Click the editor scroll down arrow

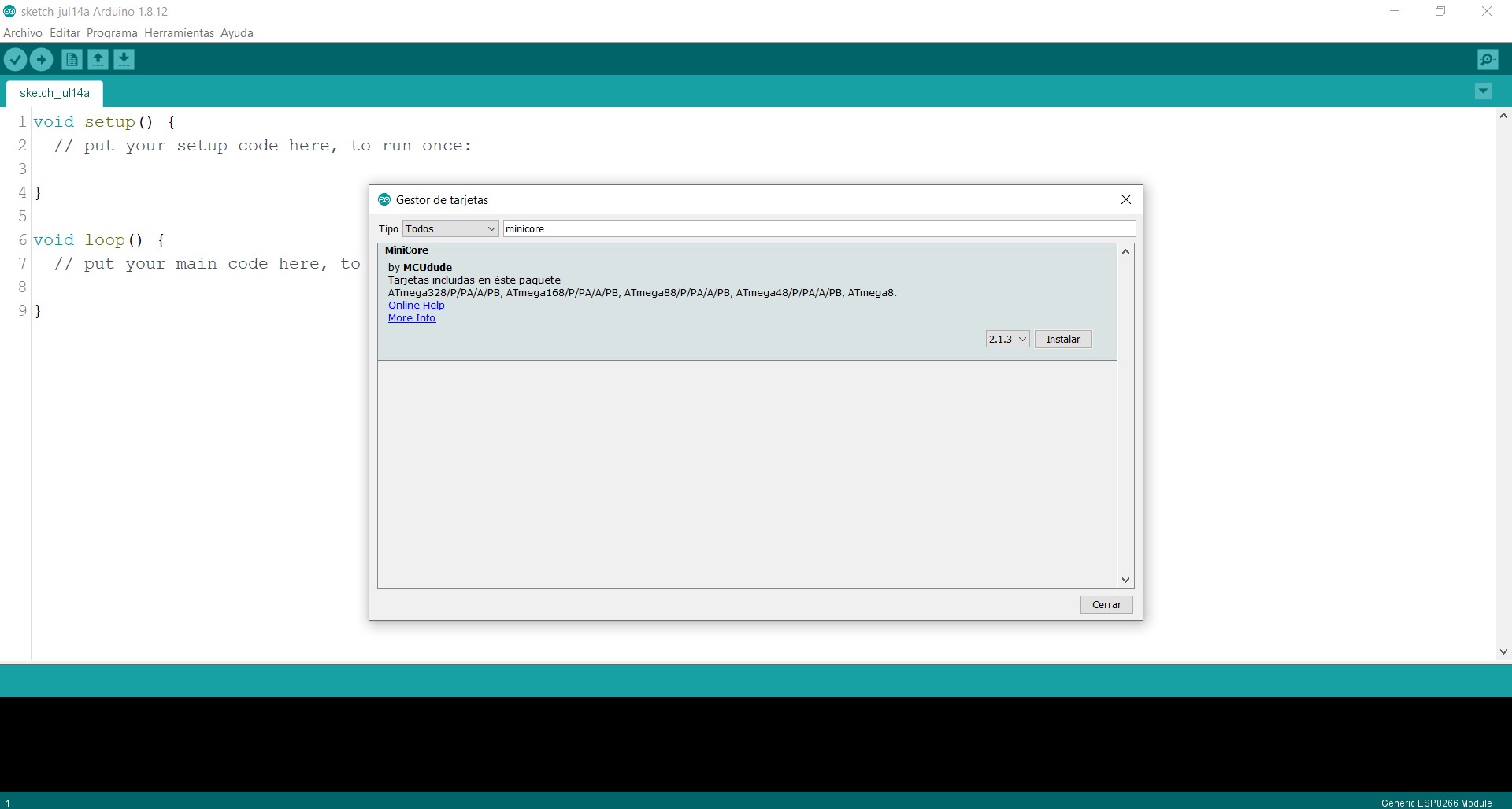click(x=1503, y=651)
